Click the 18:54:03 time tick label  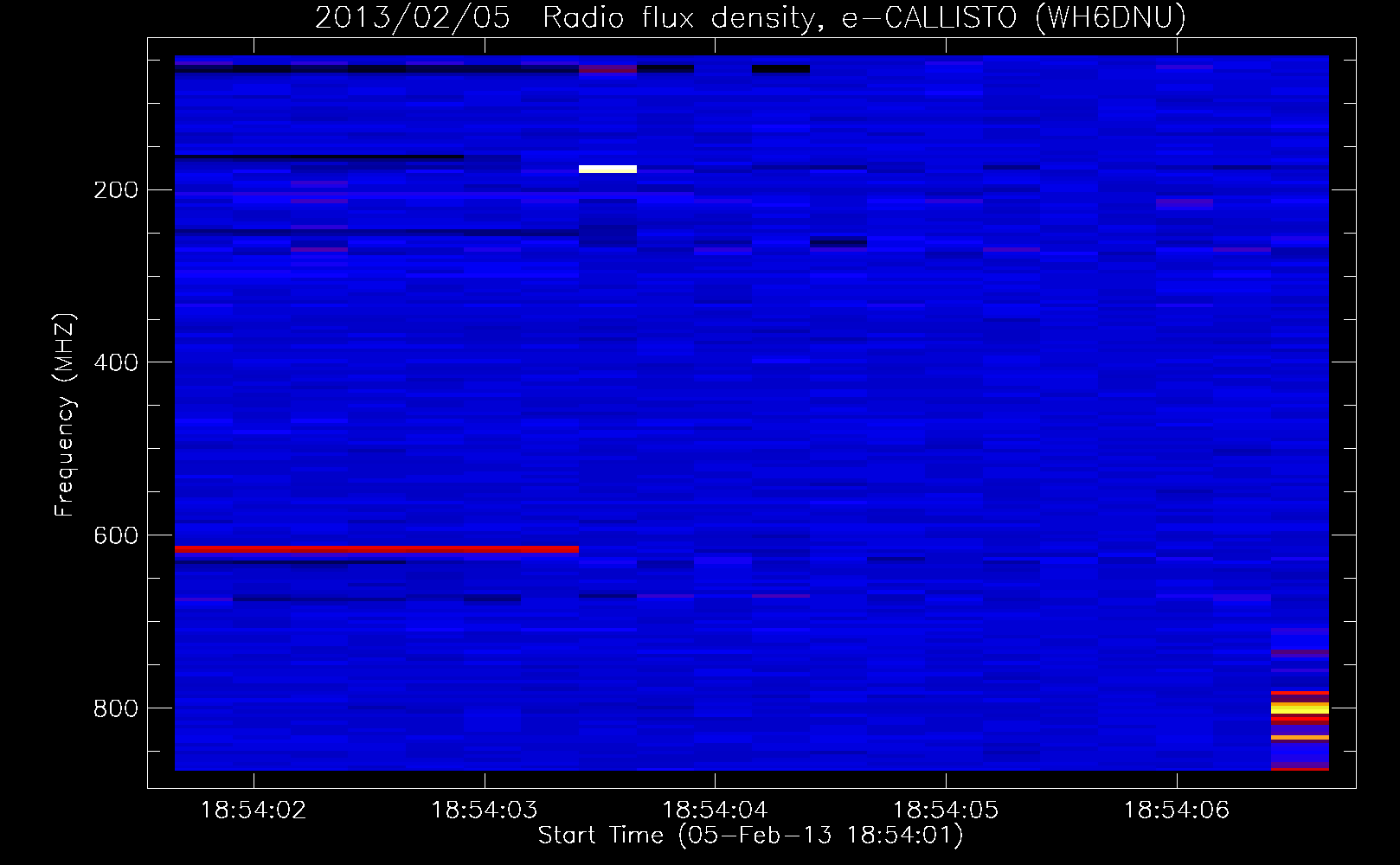(485, 811)
